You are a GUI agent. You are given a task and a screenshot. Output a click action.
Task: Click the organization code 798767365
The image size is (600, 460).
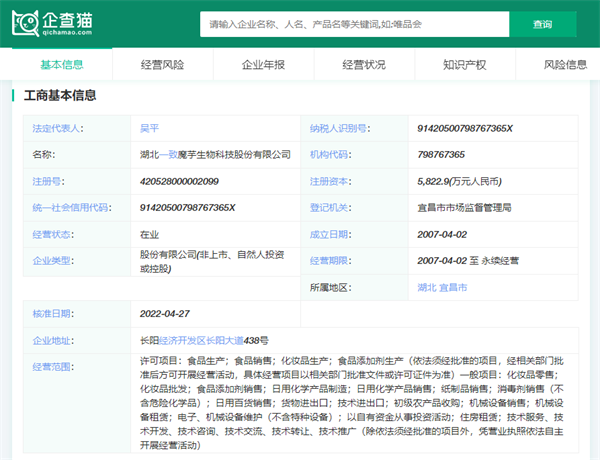pos(441,155)
